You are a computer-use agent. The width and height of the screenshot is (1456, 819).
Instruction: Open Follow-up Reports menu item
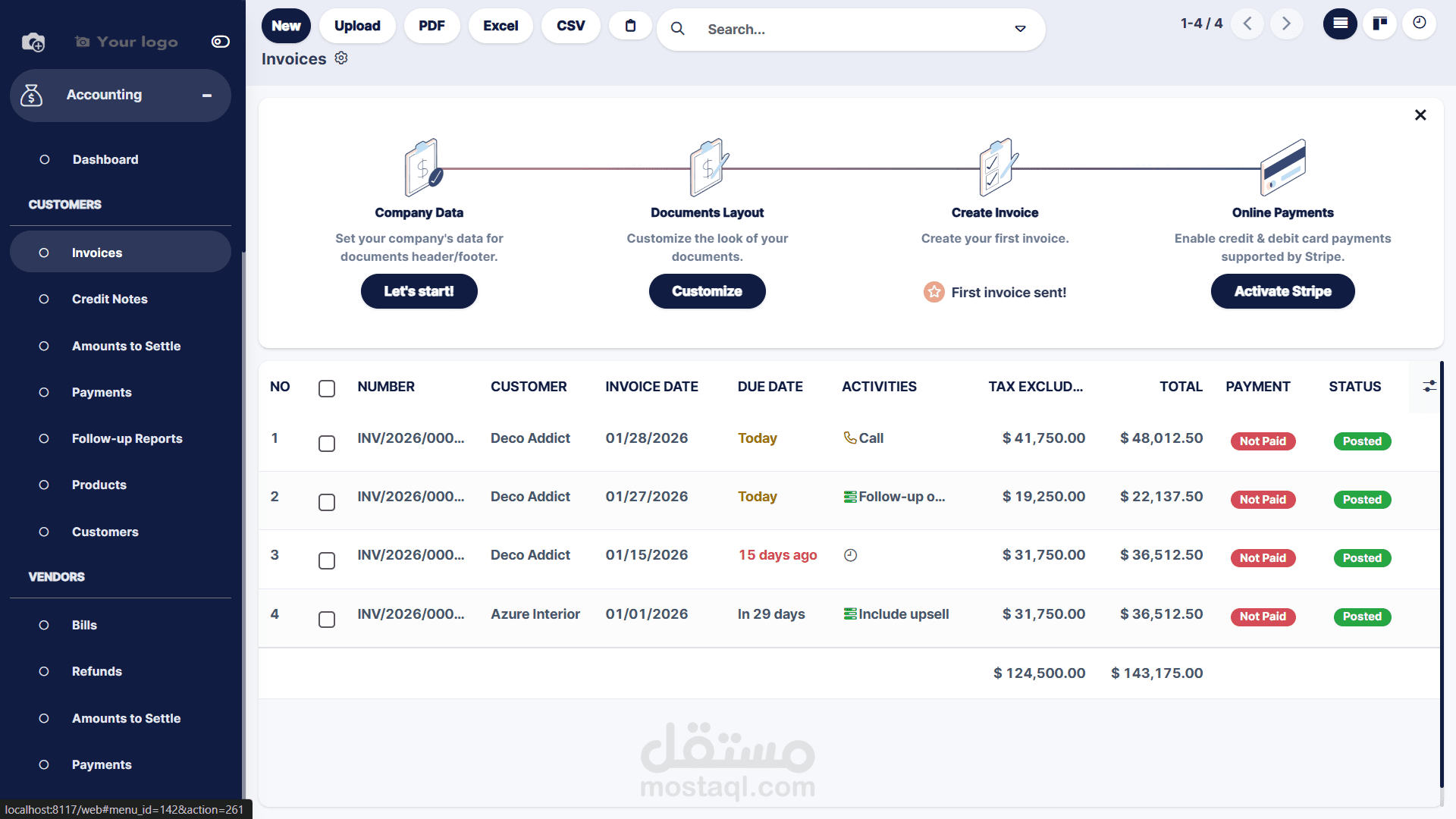coord(127,438)
